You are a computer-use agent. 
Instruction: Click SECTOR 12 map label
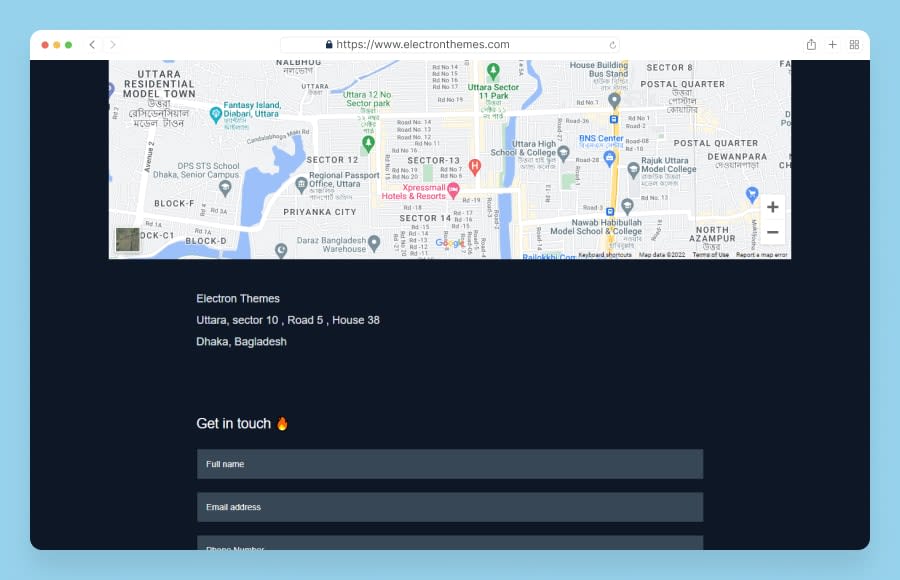tap(332, 160)
